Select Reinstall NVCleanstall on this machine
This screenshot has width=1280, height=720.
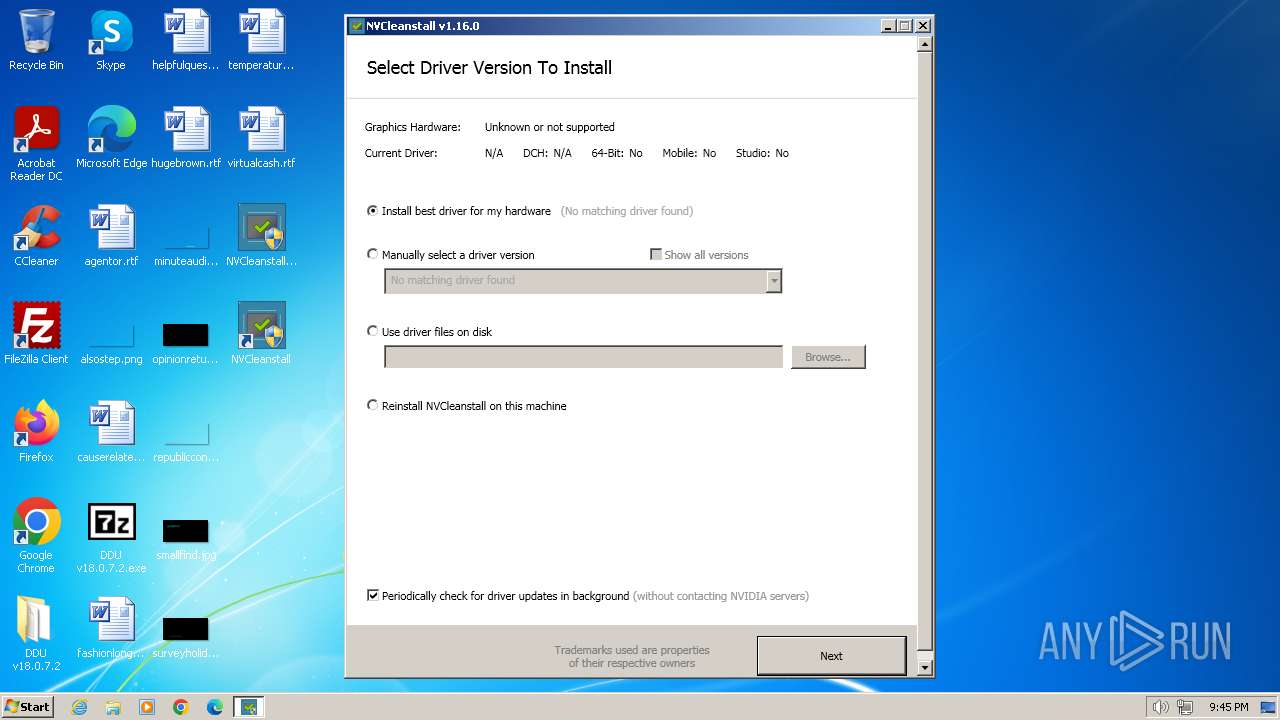tap(466, 406)
